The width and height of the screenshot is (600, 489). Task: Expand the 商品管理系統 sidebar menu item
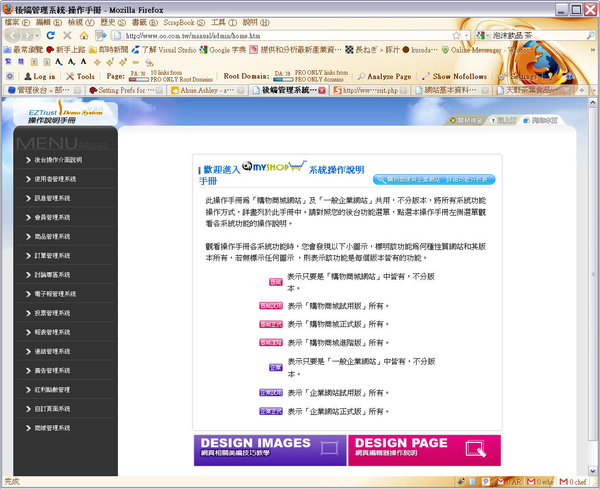pyautogui.click(x=52, y=236)
